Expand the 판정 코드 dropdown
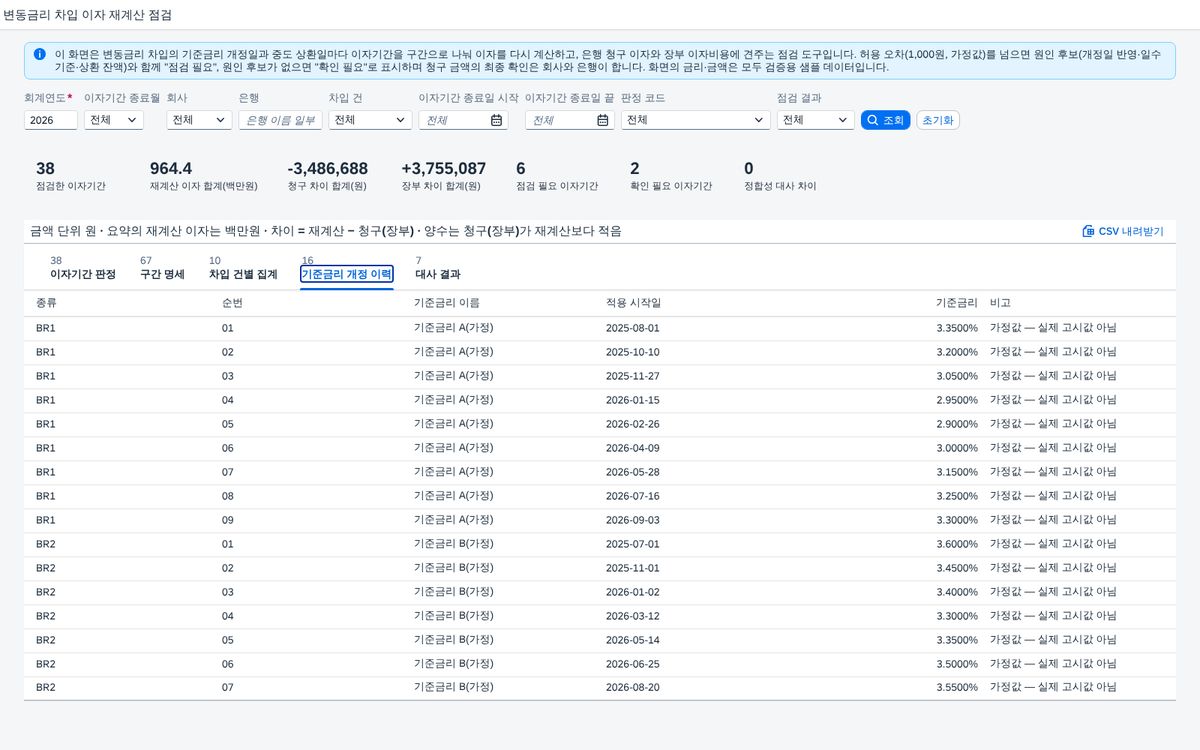 [695, 120]
